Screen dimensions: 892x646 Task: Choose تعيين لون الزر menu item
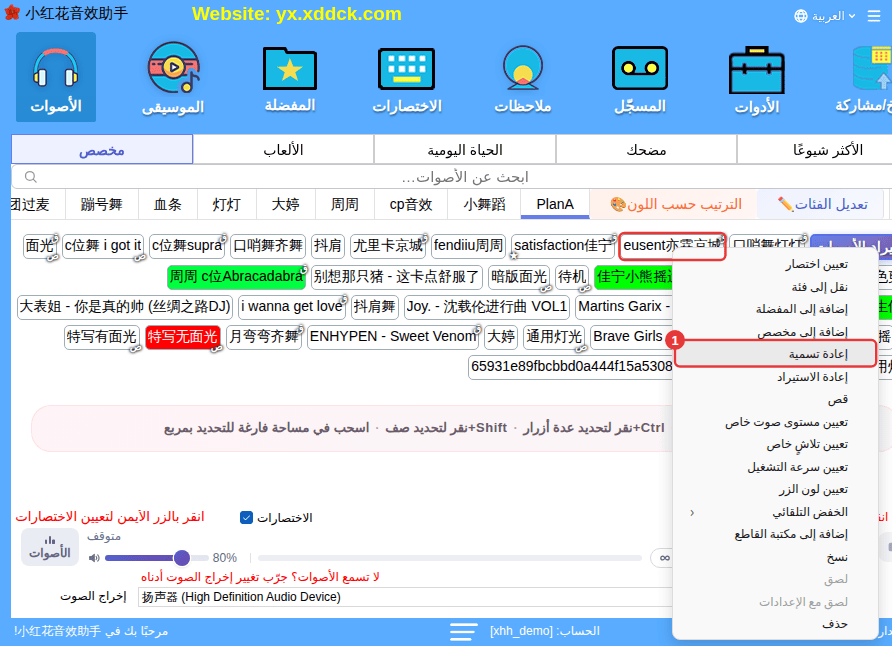[x=774, y=490]
